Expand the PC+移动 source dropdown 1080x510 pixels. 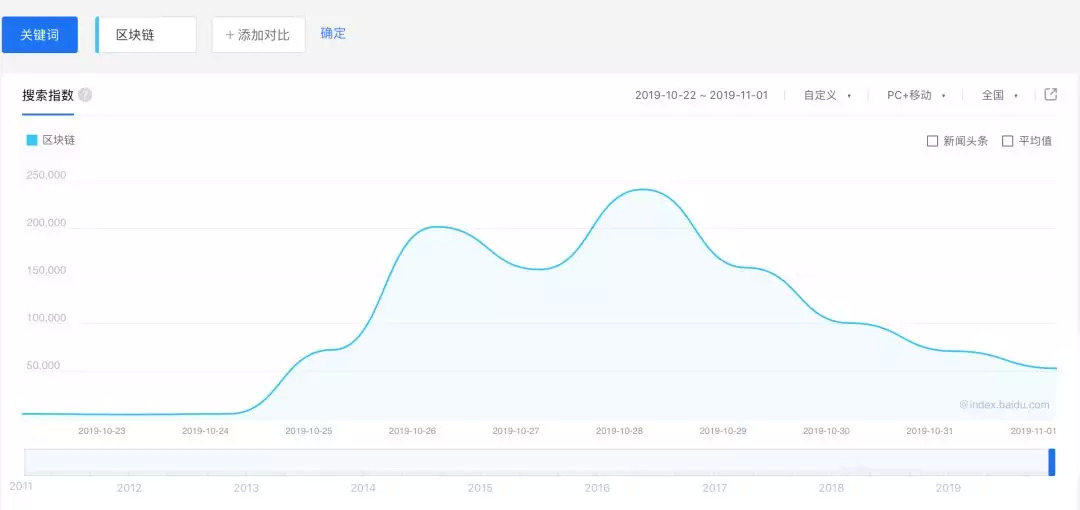pyautogui.click(x=916, y=95)
